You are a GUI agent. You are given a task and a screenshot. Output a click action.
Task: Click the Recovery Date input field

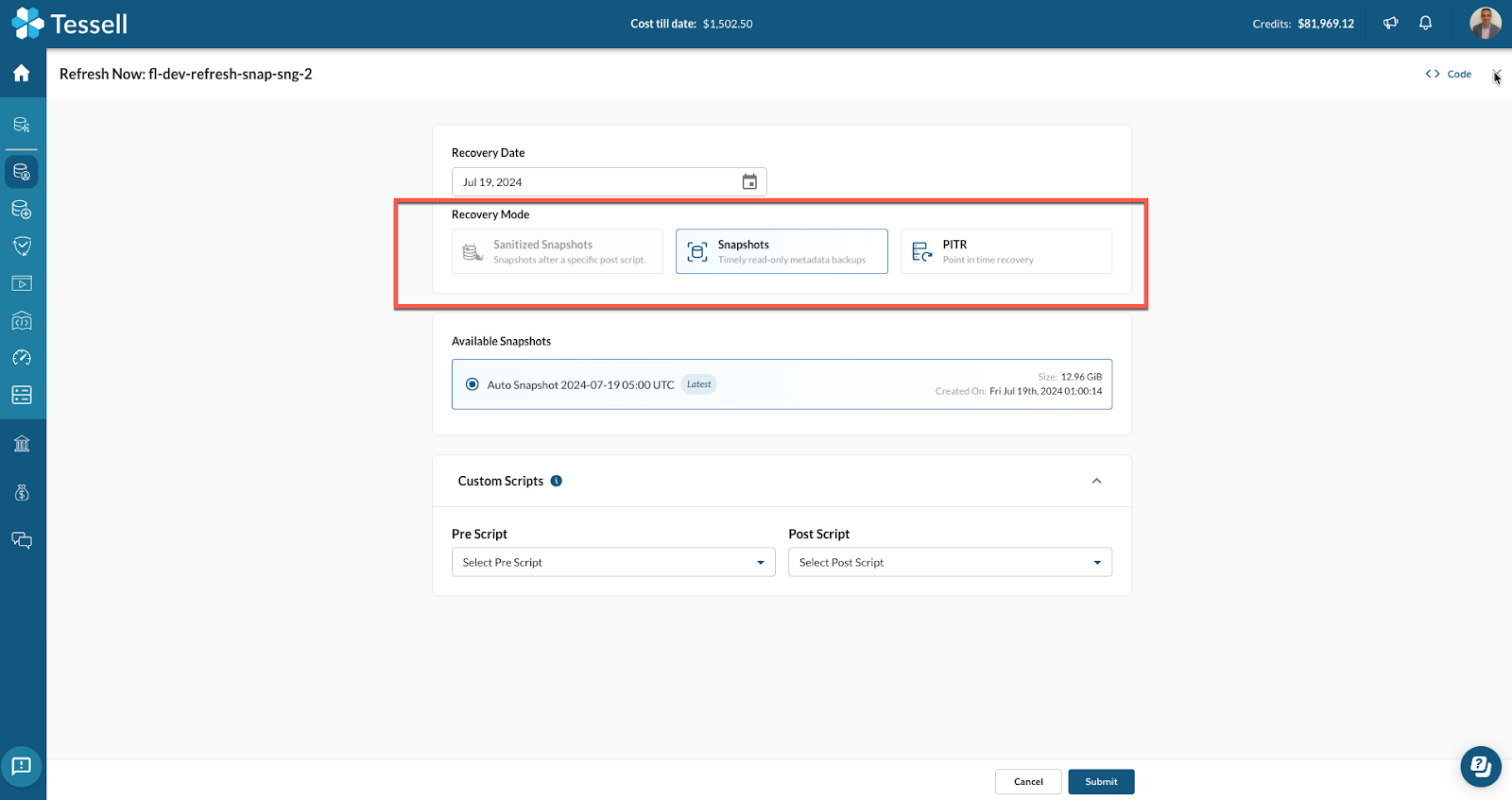pyautogui.click(x=609, y=182)
